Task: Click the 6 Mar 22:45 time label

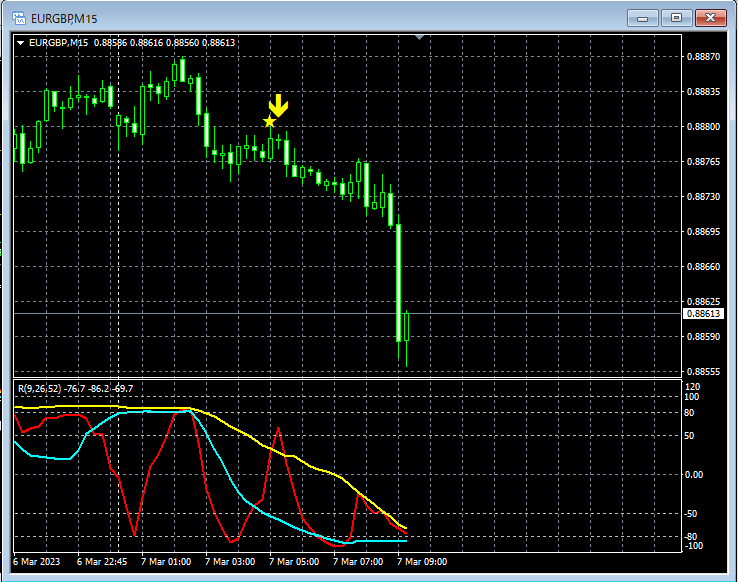Action: [102, 562]
